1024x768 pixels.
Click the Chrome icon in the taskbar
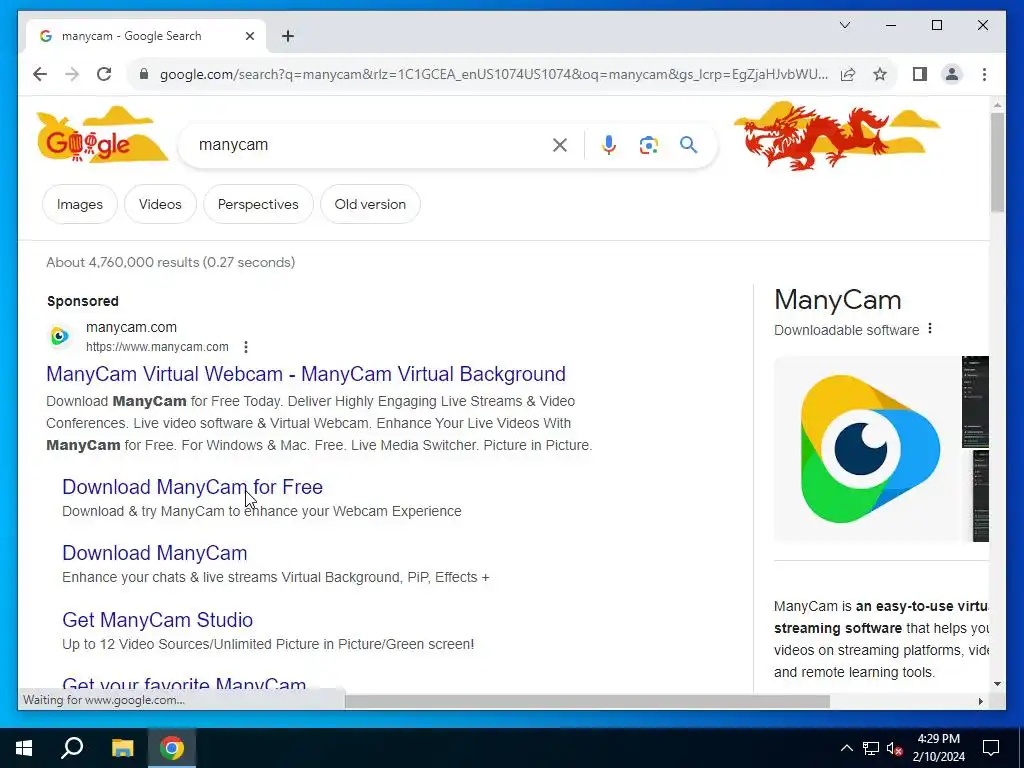[x=172, y=748]
